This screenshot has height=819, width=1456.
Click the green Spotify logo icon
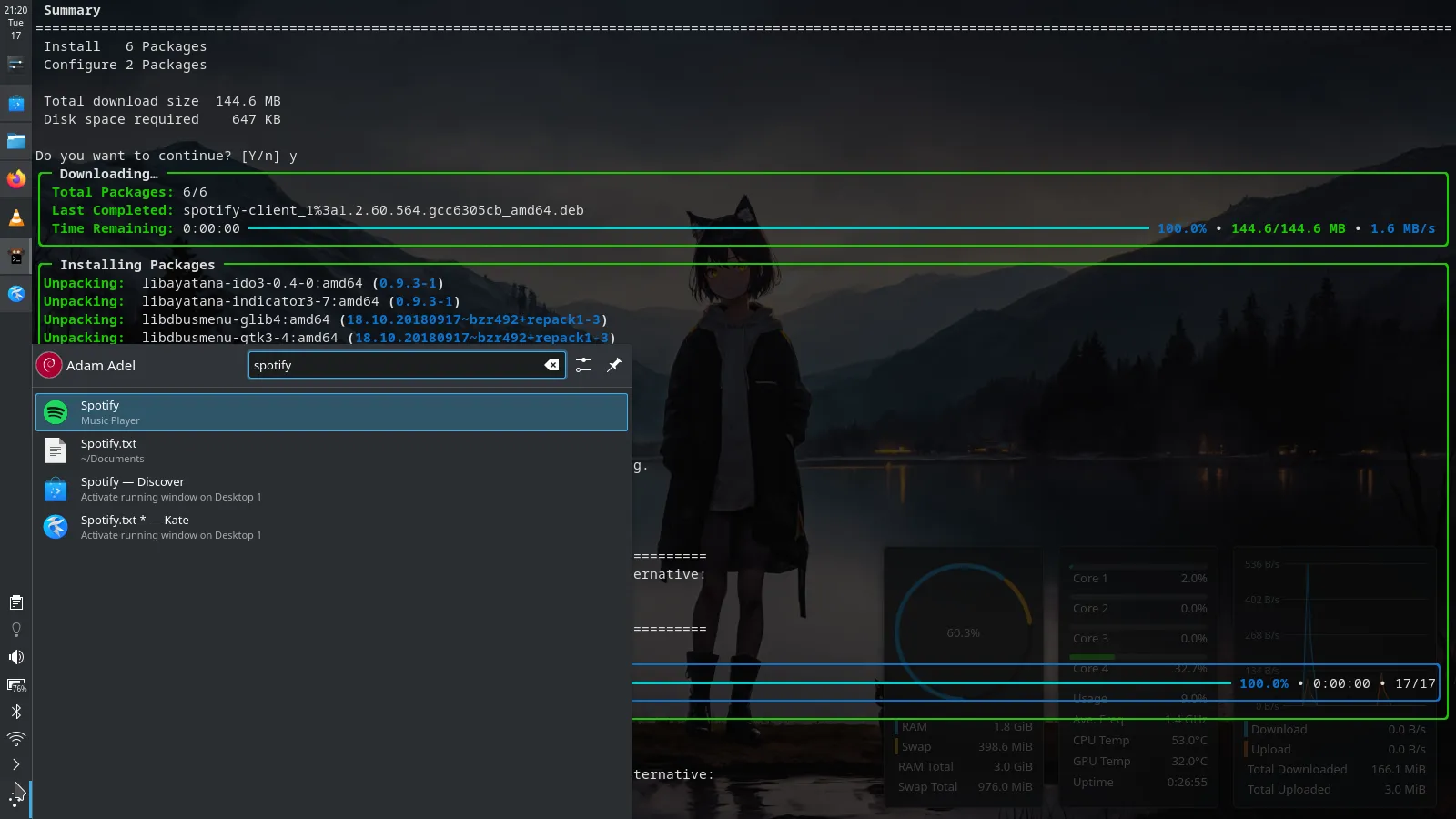pyautogui.click(x=56, y=412)
